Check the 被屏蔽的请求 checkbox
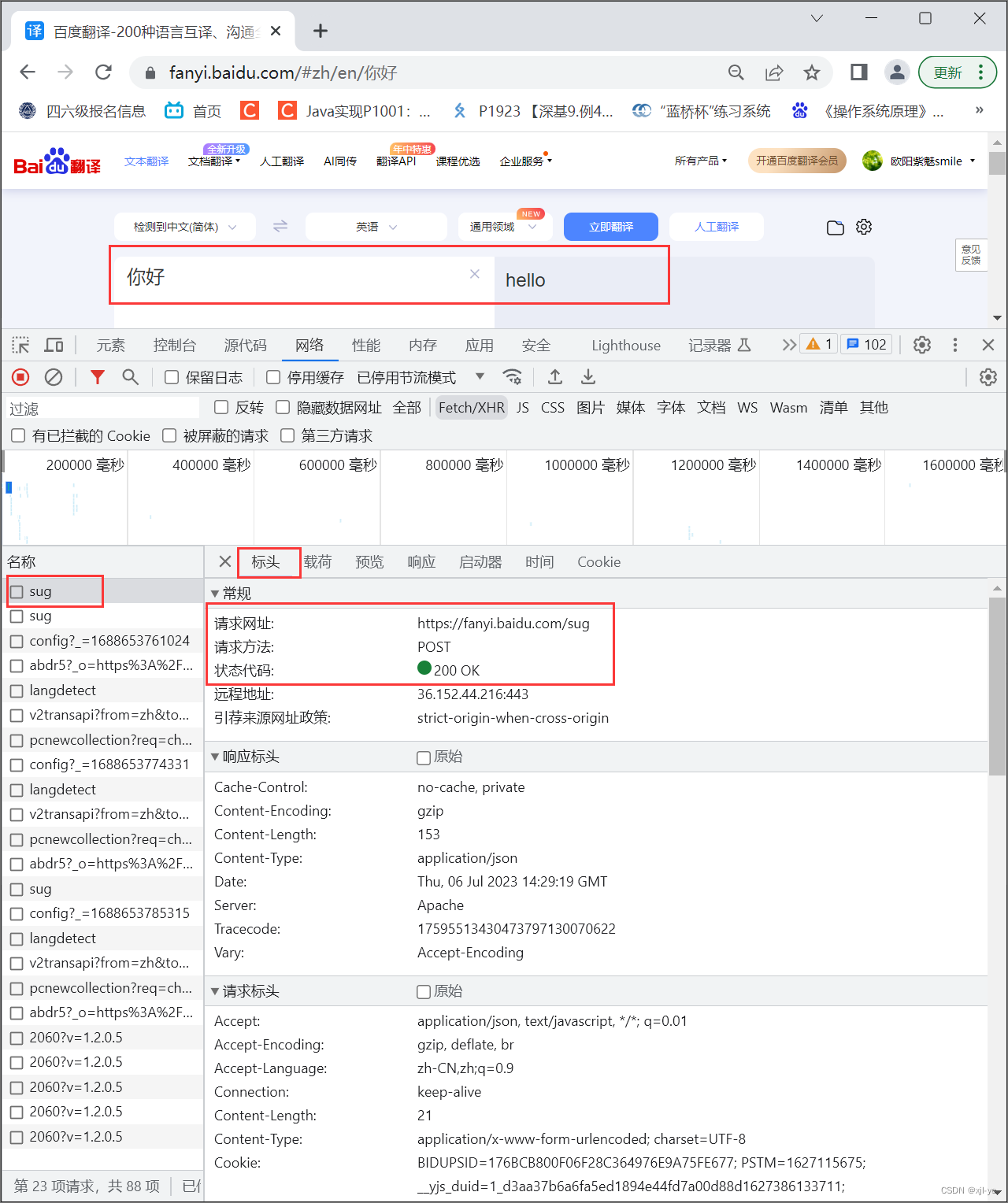 click(x=169, y=435)
